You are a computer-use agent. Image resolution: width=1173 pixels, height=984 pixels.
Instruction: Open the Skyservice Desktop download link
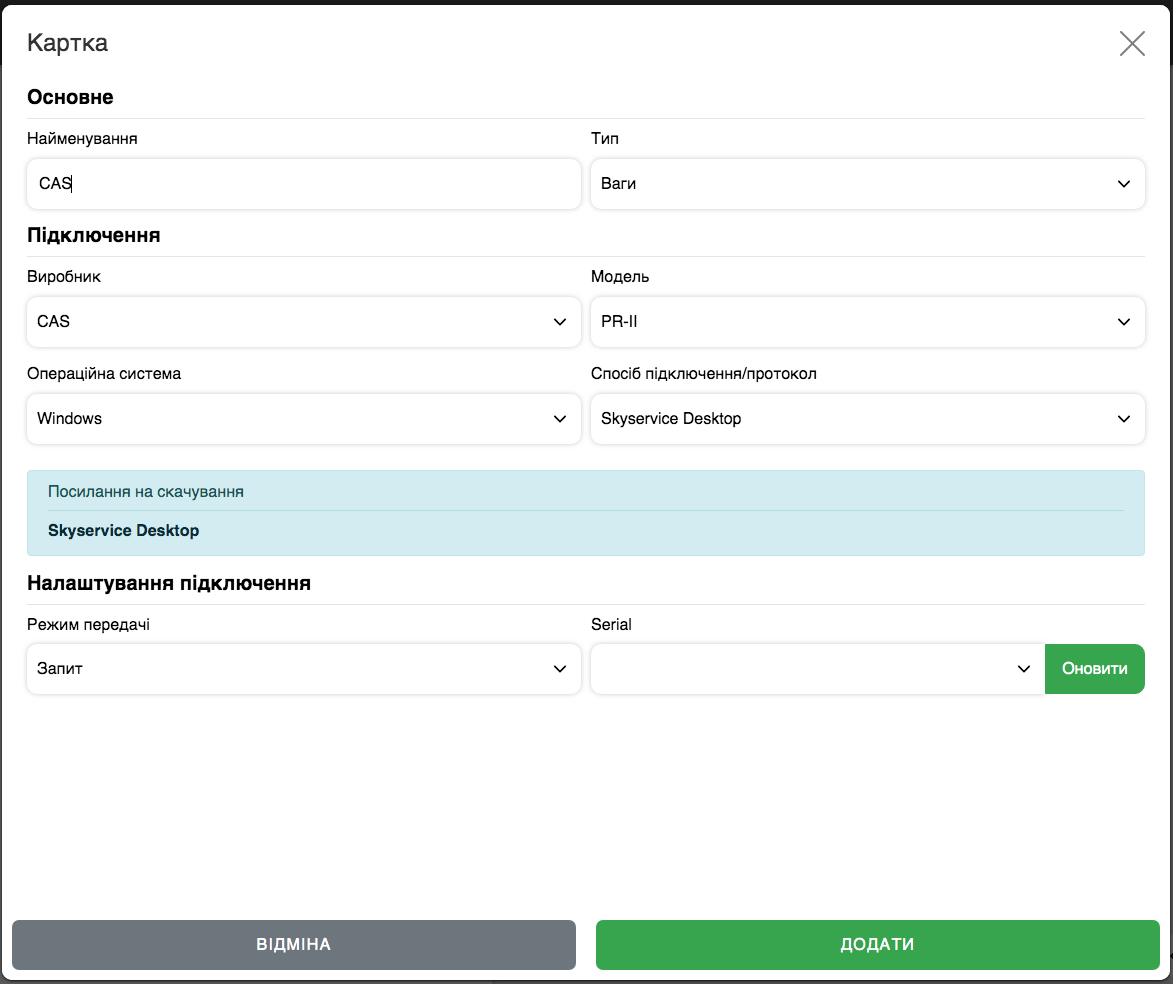[124, 531]
